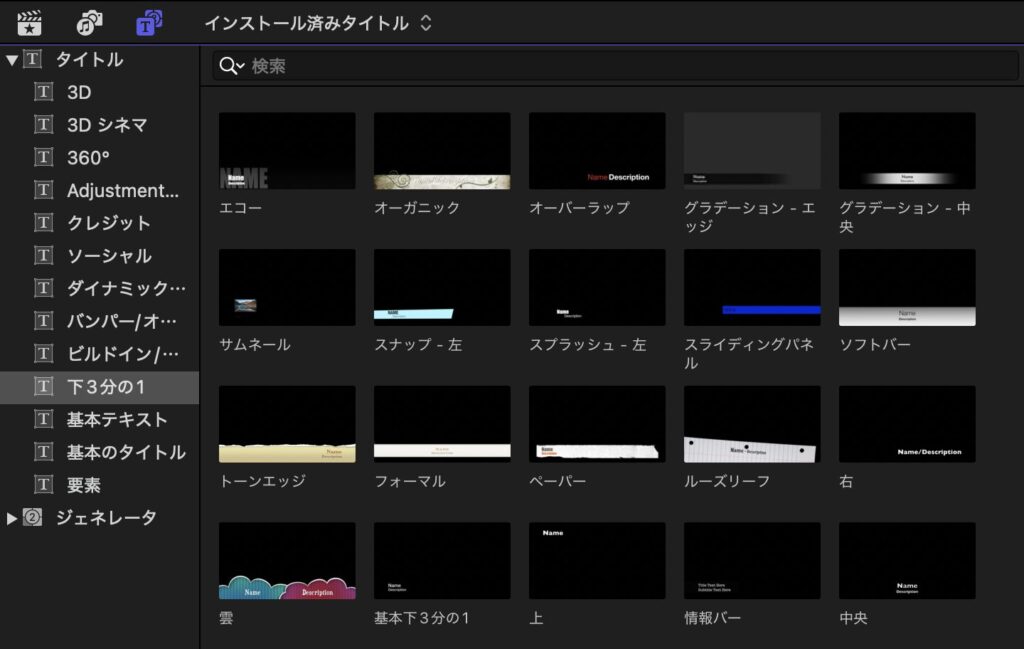Open the Photos and Audio sidebar icon

[89, 22]
